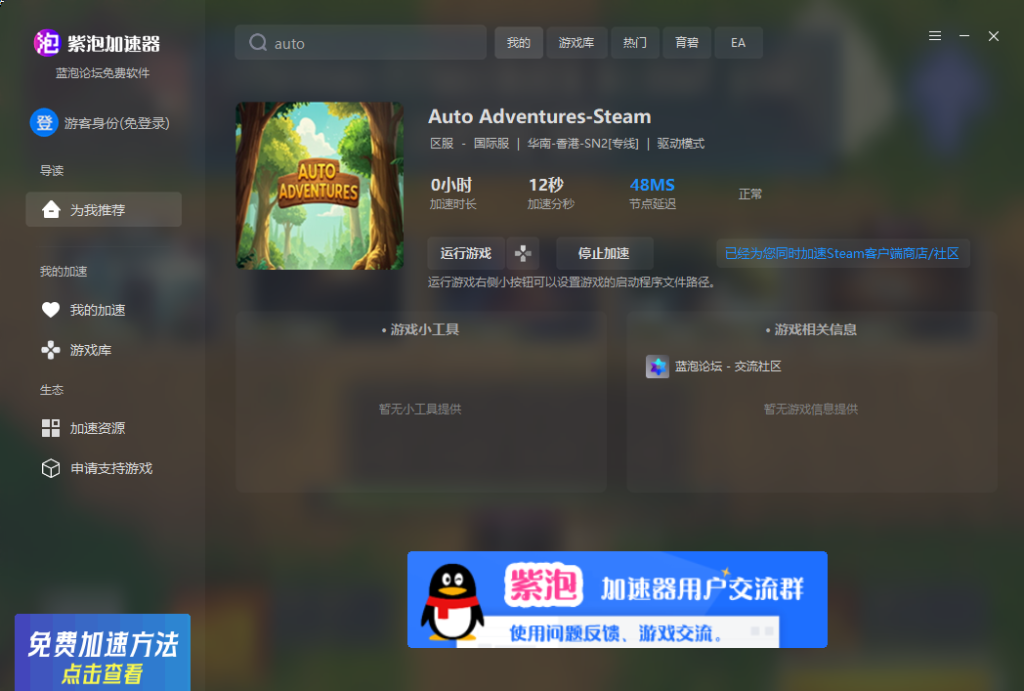Screen dimensions: 1024x691
Task: Click the 0小时 acceleration duration value
Action: pyautogui.click(x=451, y=185)
